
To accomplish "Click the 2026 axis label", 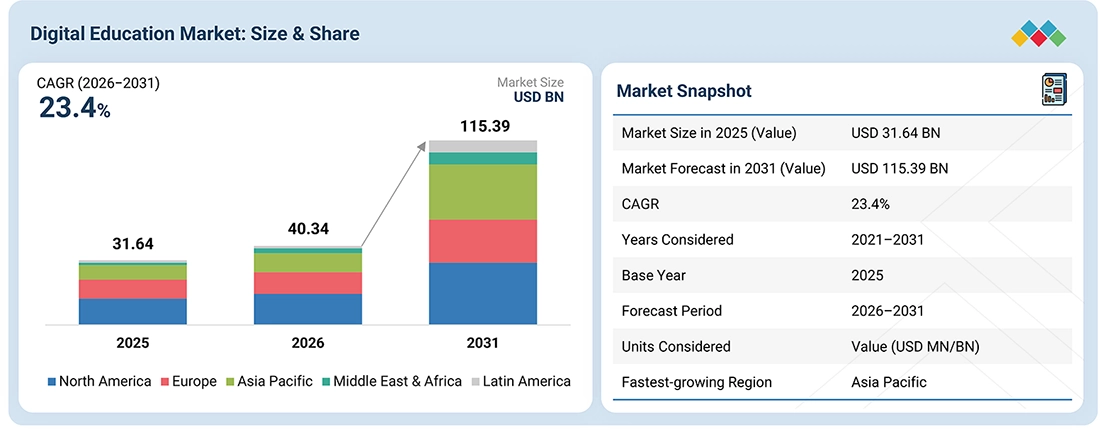I will tap(308, 343).
